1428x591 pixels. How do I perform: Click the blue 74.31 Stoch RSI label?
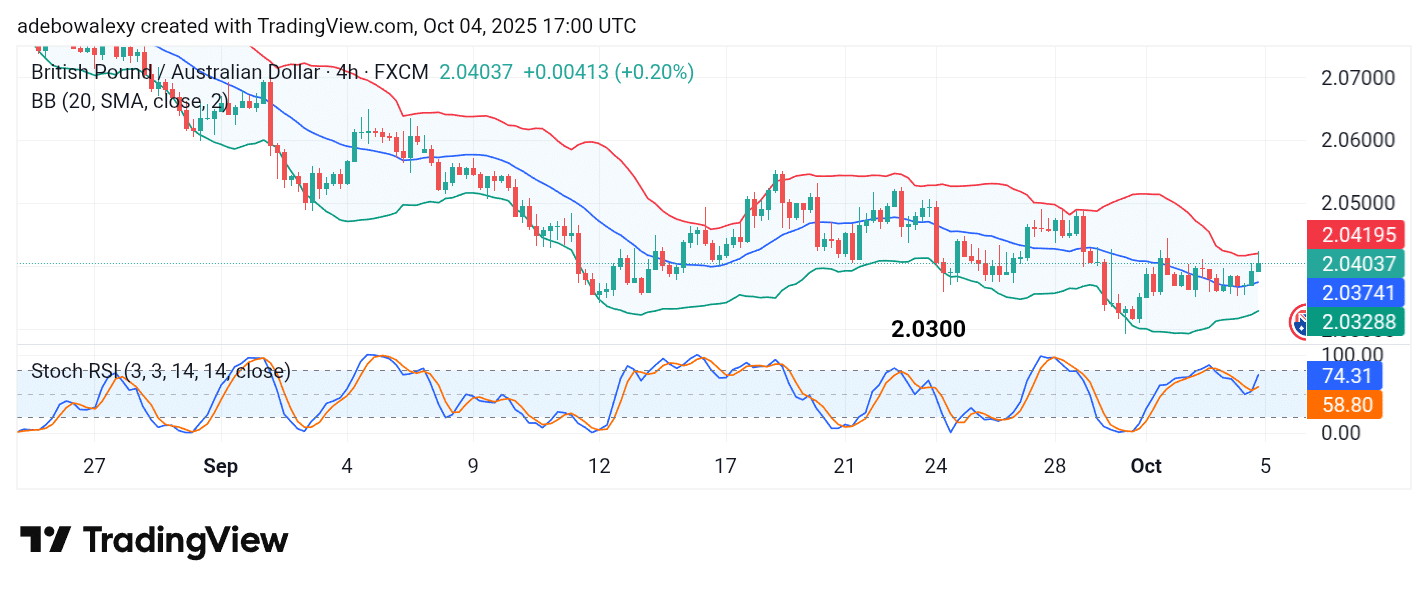[1344, 376]
